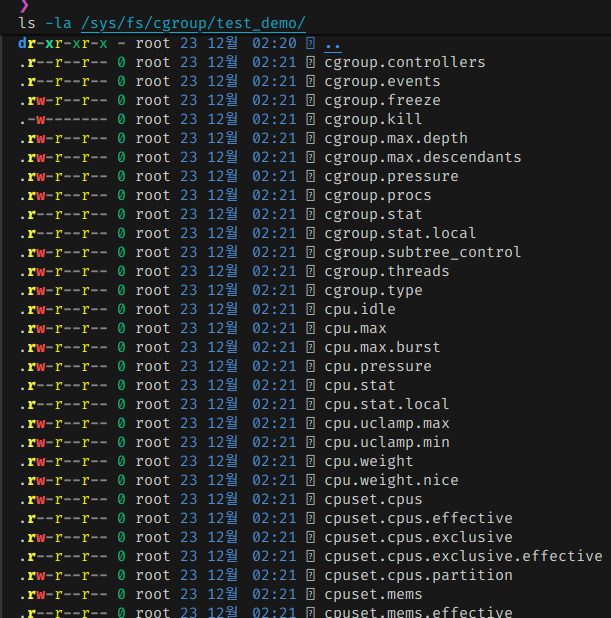Click the file icon next to cpu.weight
This screenshot has height=618, width=611.
click(x=310, y=462)
